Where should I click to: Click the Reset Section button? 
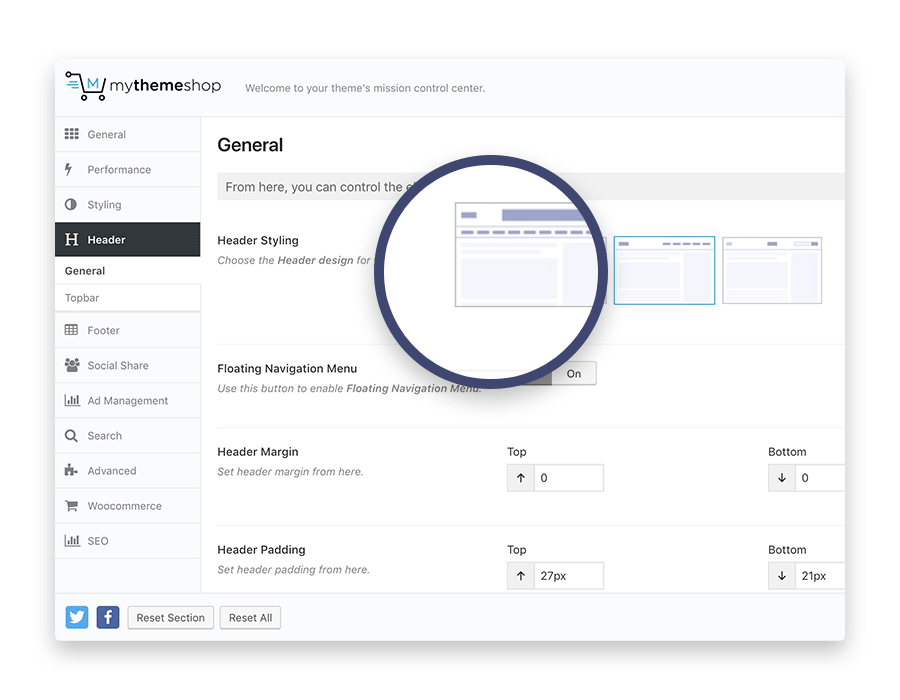click(170, 617)
